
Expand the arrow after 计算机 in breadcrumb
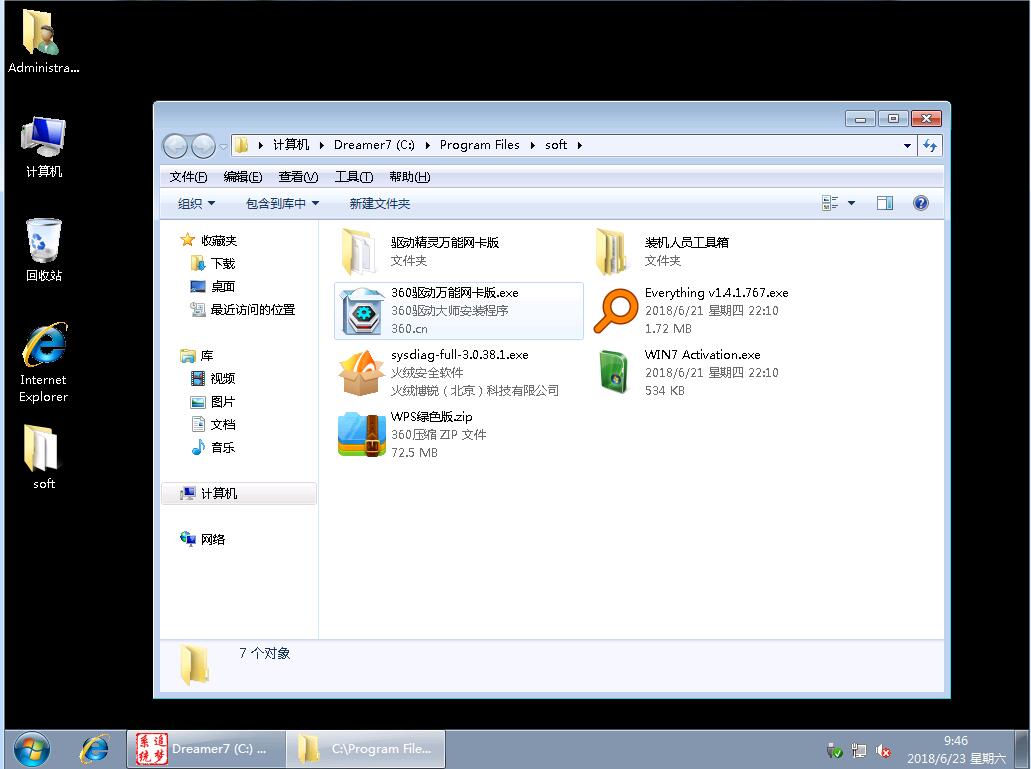[322, 145]
